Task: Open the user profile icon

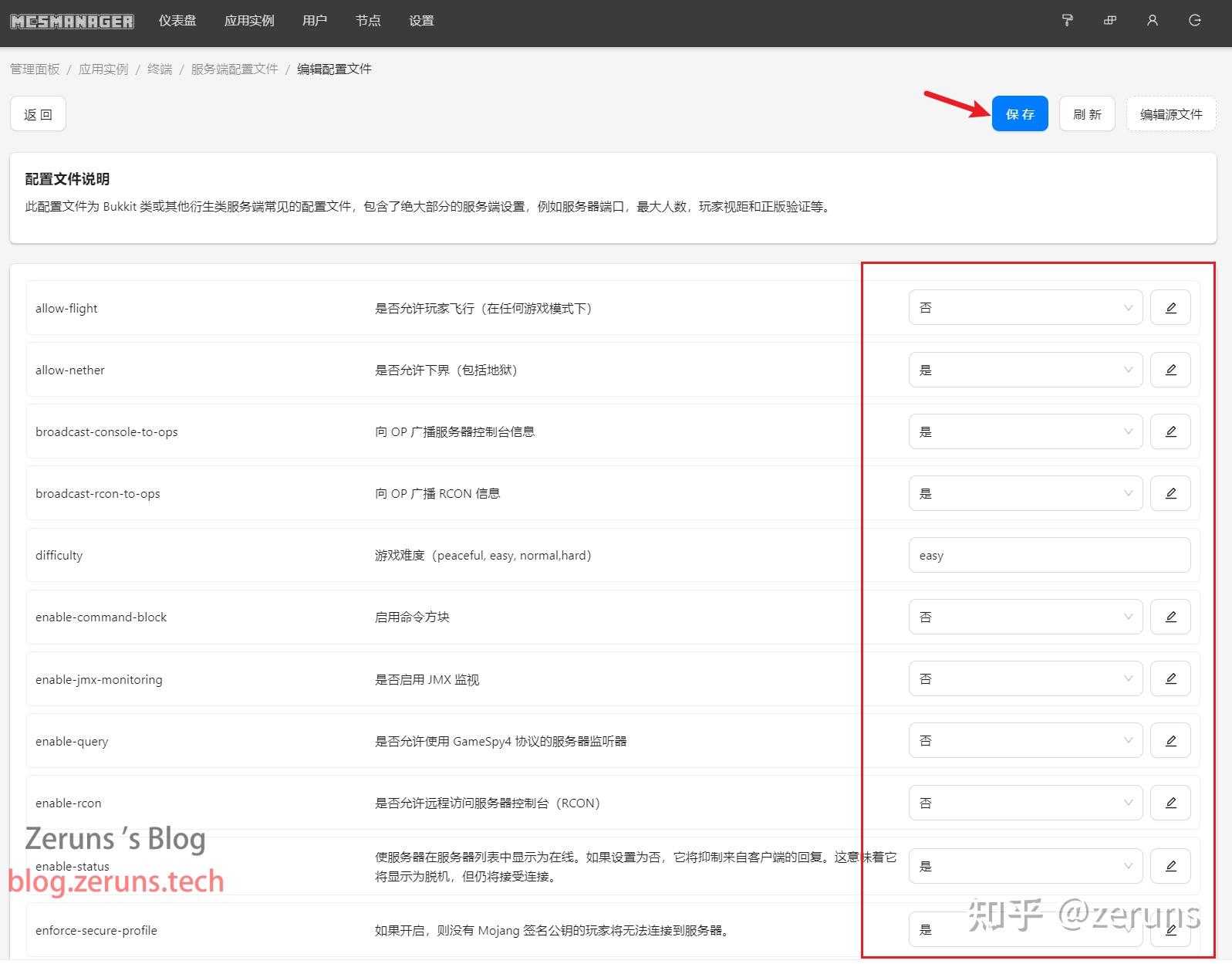Action: 1153,21
